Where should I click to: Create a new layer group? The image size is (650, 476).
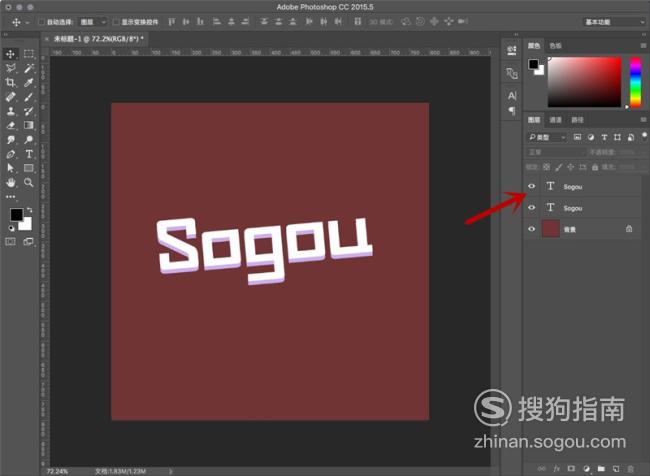[x=601, y=469]
